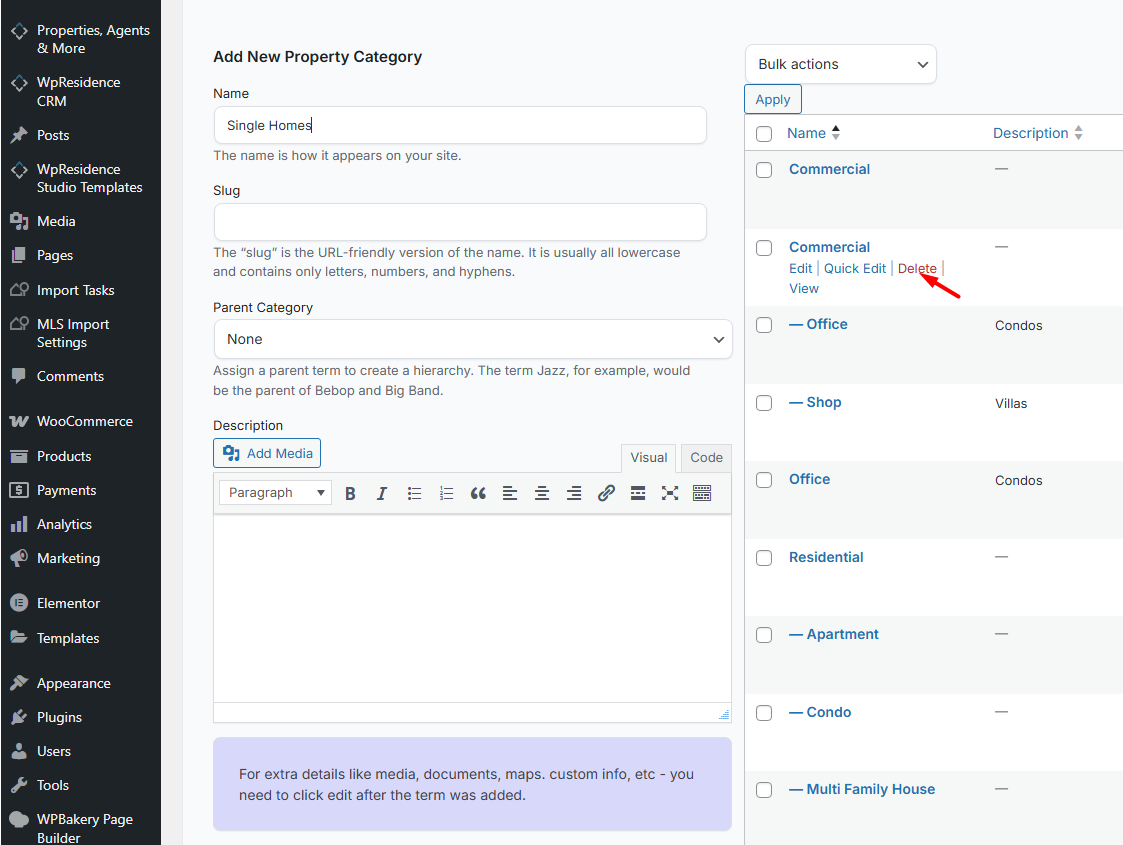Switch to the Code editor tab
This screenshot has height=845, width=1123.
(706, 457)
